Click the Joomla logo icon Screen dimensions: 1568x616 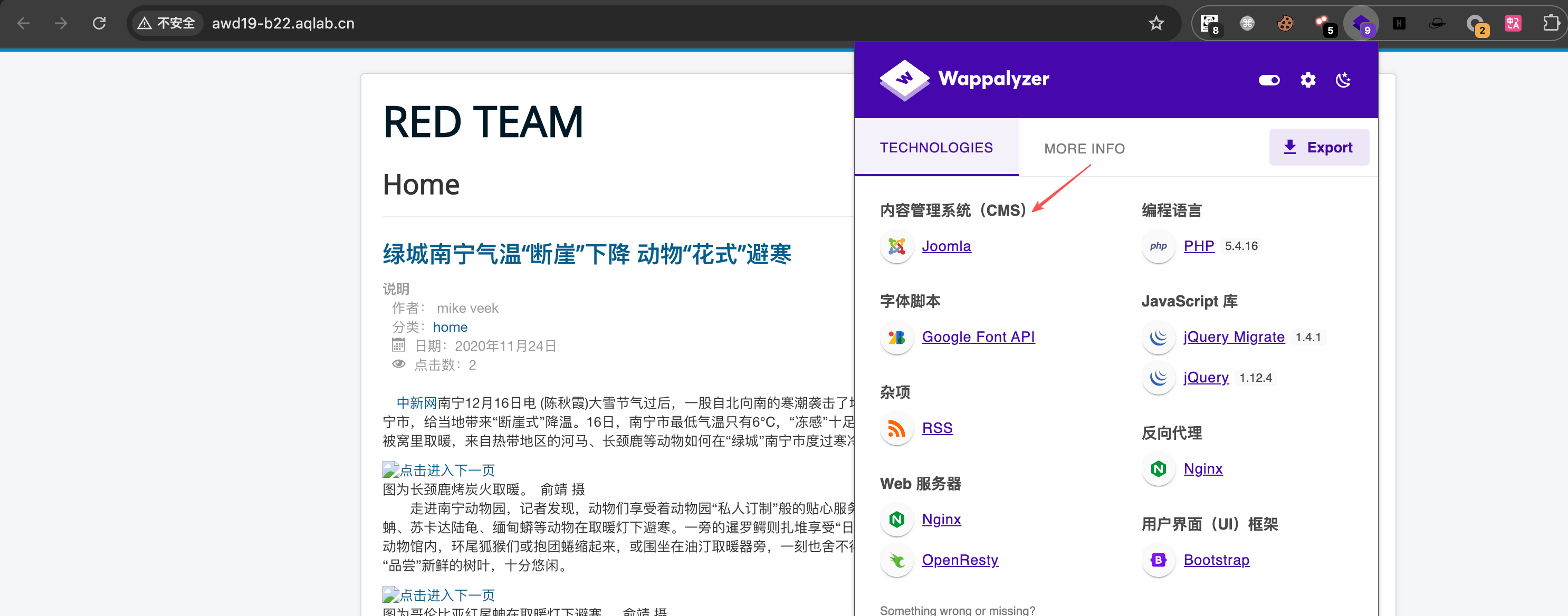point(896,246)
